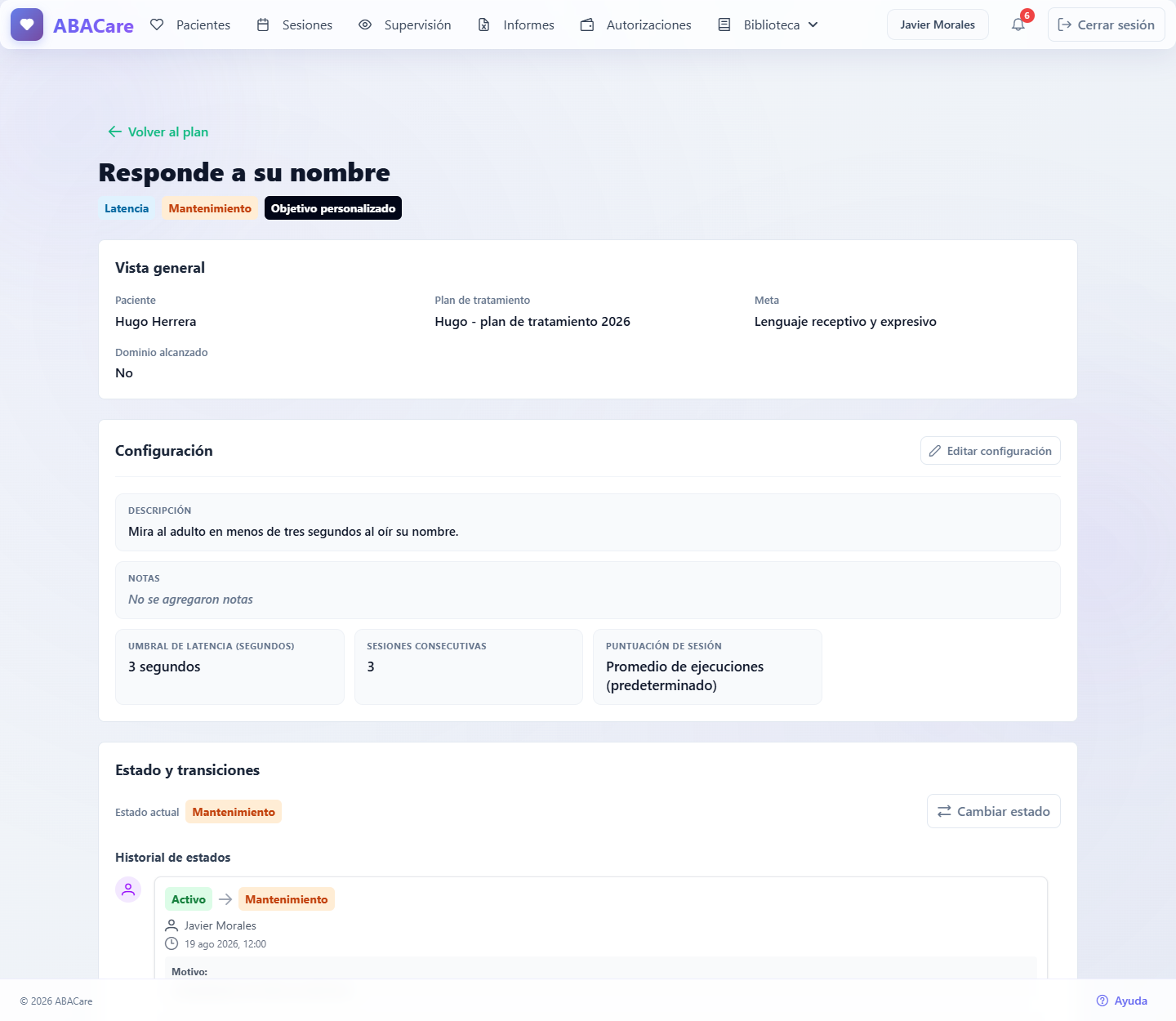Image resolution: width=1176 pixels, height=1021 pixels.
Task: Click the ABACare brand name
Action: [93, 25]
